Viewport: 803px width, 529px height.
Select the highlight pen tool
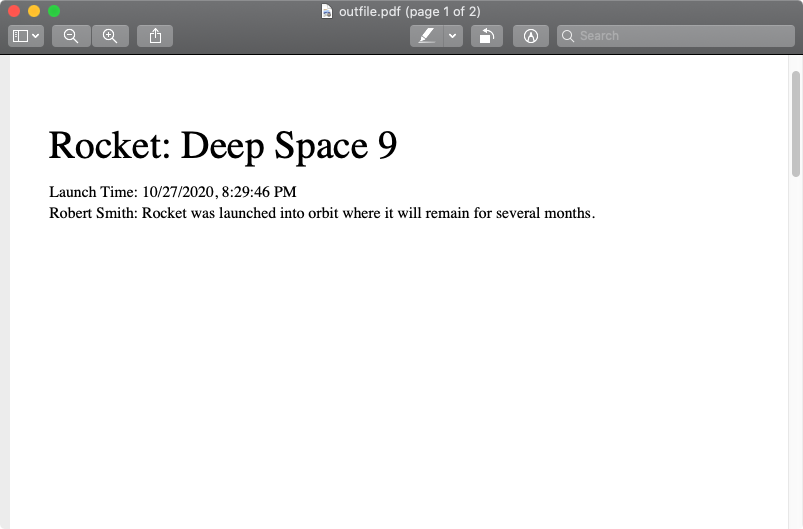[426, 36]
